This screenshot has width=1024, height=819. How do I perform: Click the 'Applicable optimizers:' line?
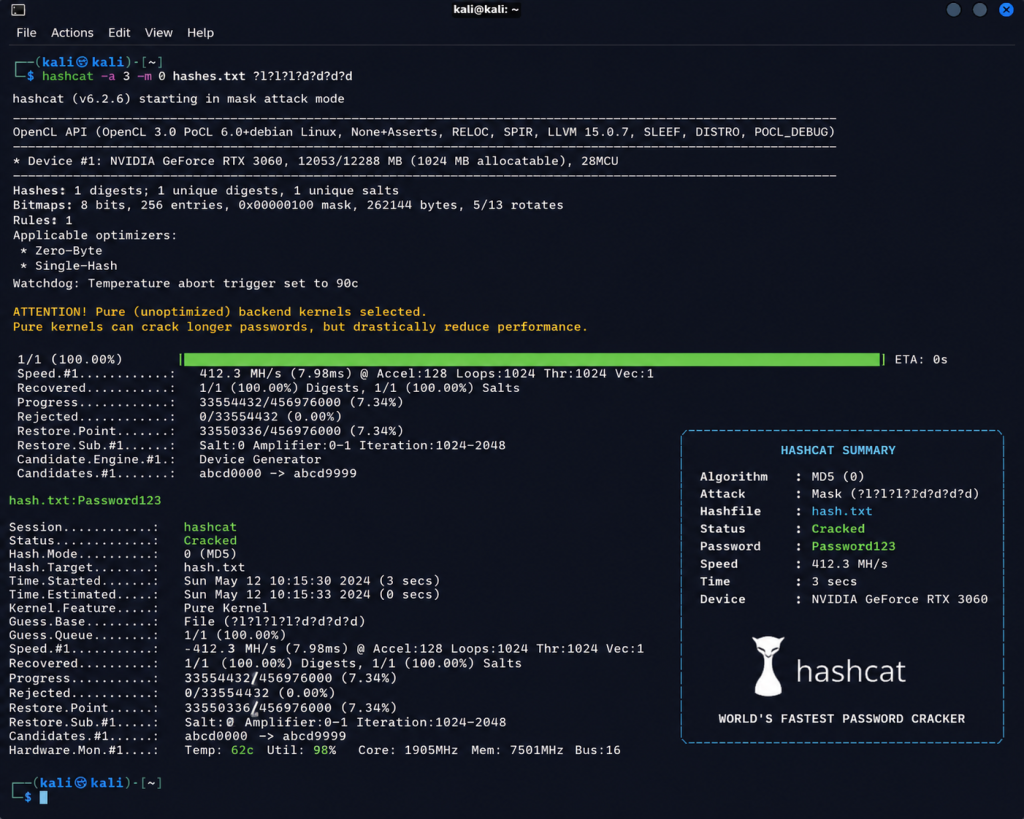pos(95,235)
